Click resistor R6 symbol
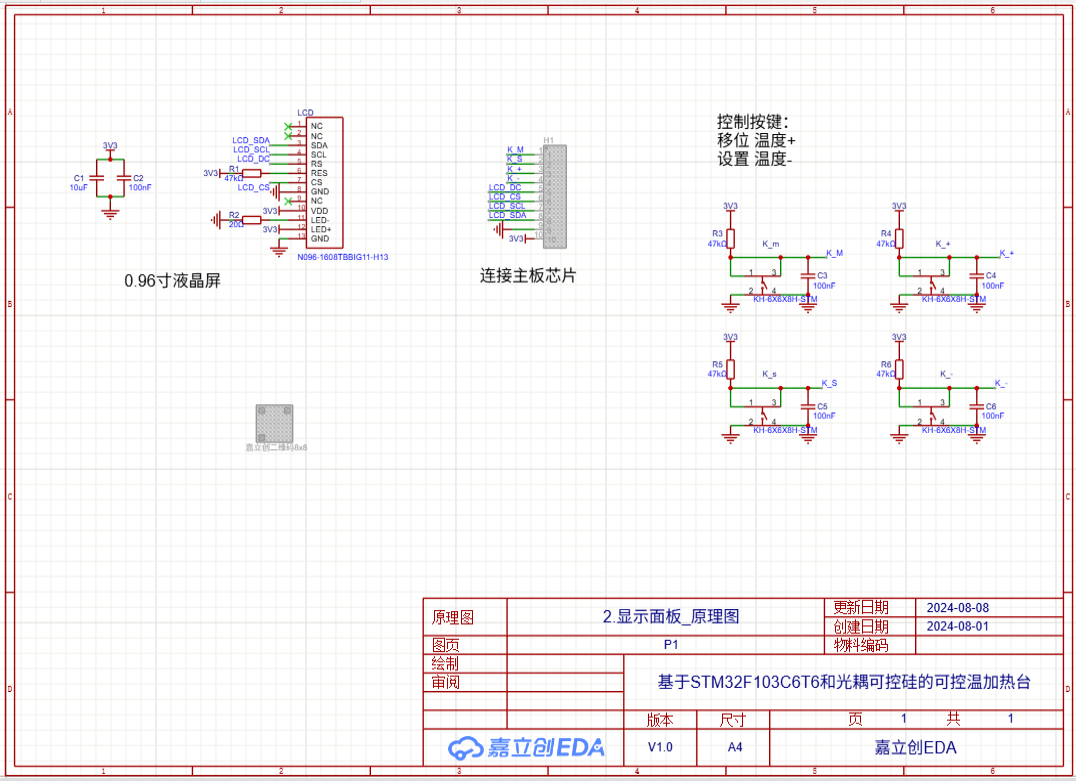1076x781 pixels. pyautogui.click(x=899, y=368)
